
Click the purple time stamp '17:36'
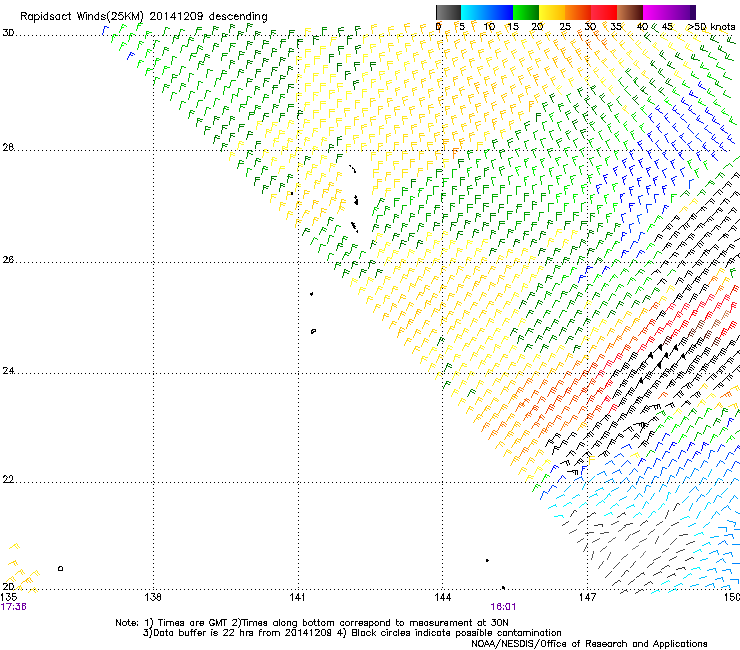[14, 607]
